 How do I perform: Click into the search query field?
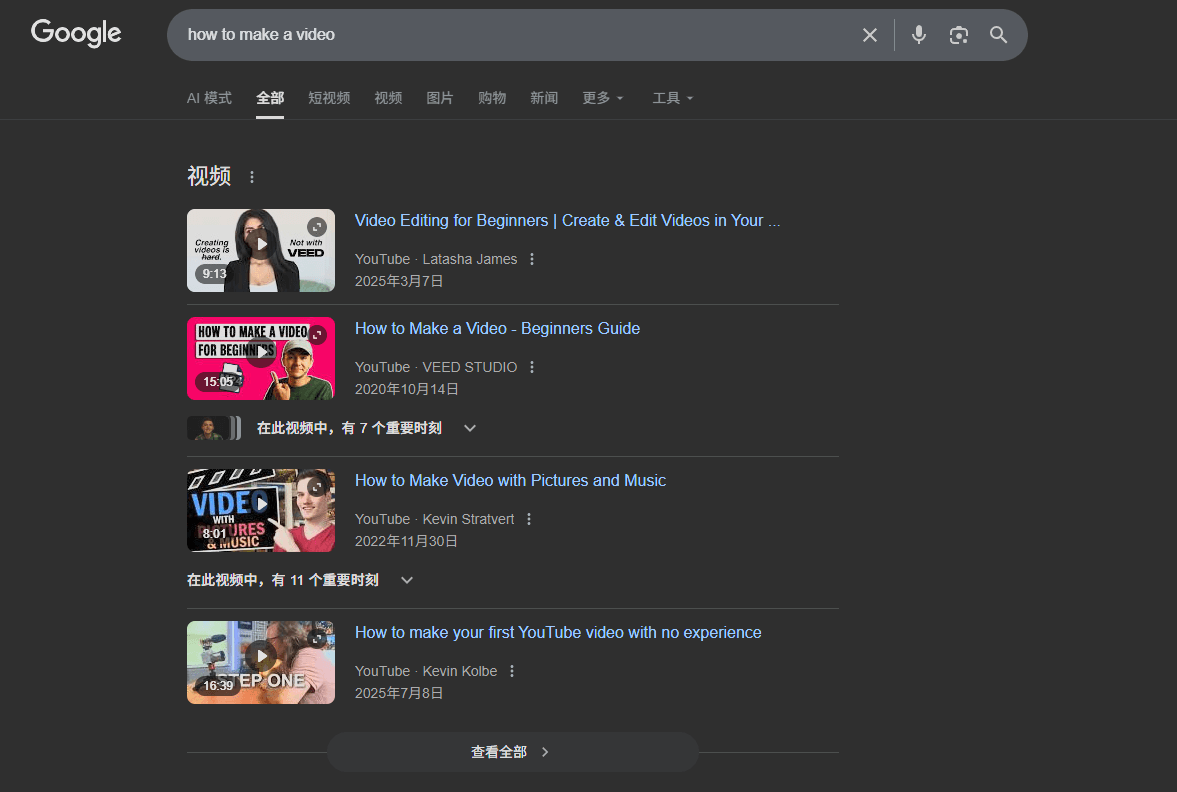(500, 35)
